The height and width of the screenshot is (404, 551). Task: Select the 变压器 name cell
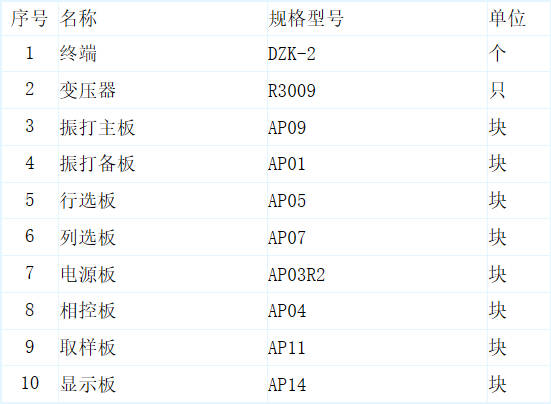[x=163, y=91]
